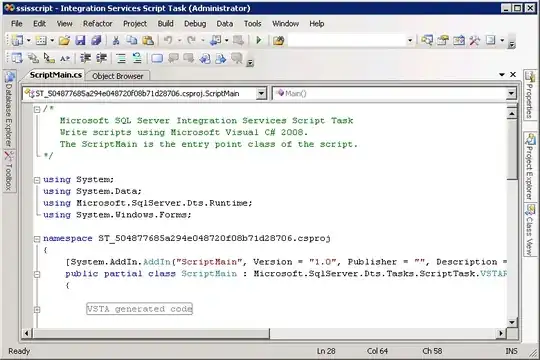Click the horizontal scrollbar thumb in the editor
This screenshot has height=360, width=540.
(151, 333)
